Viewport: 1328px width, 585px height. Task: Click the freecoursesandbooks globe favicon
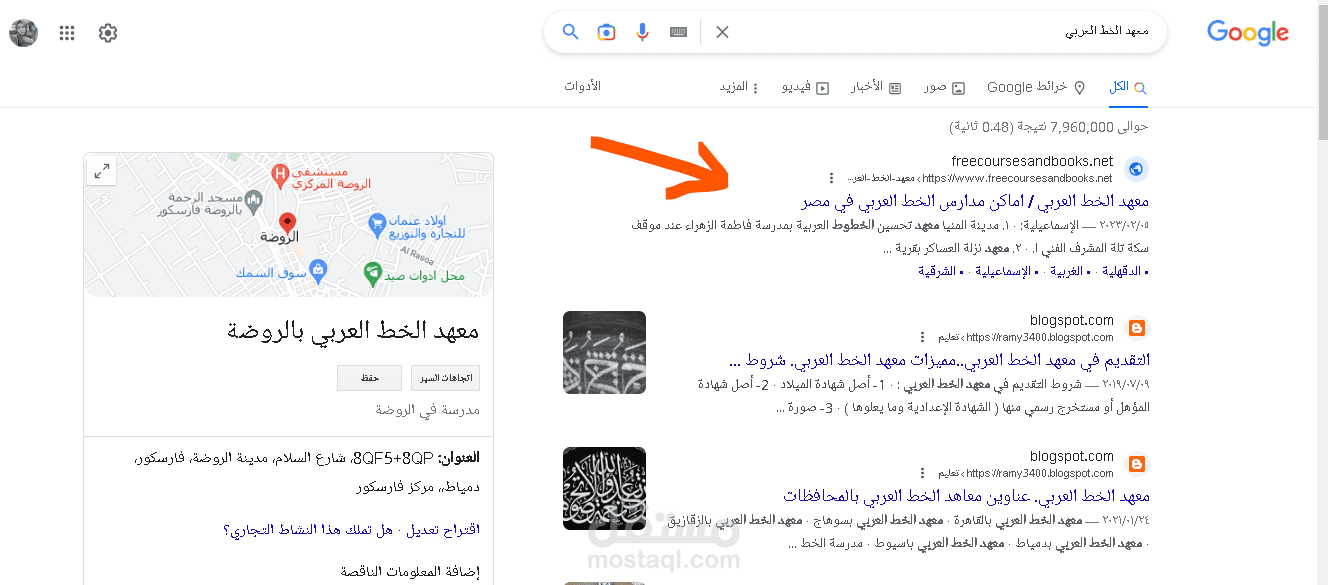point(1136,169)
